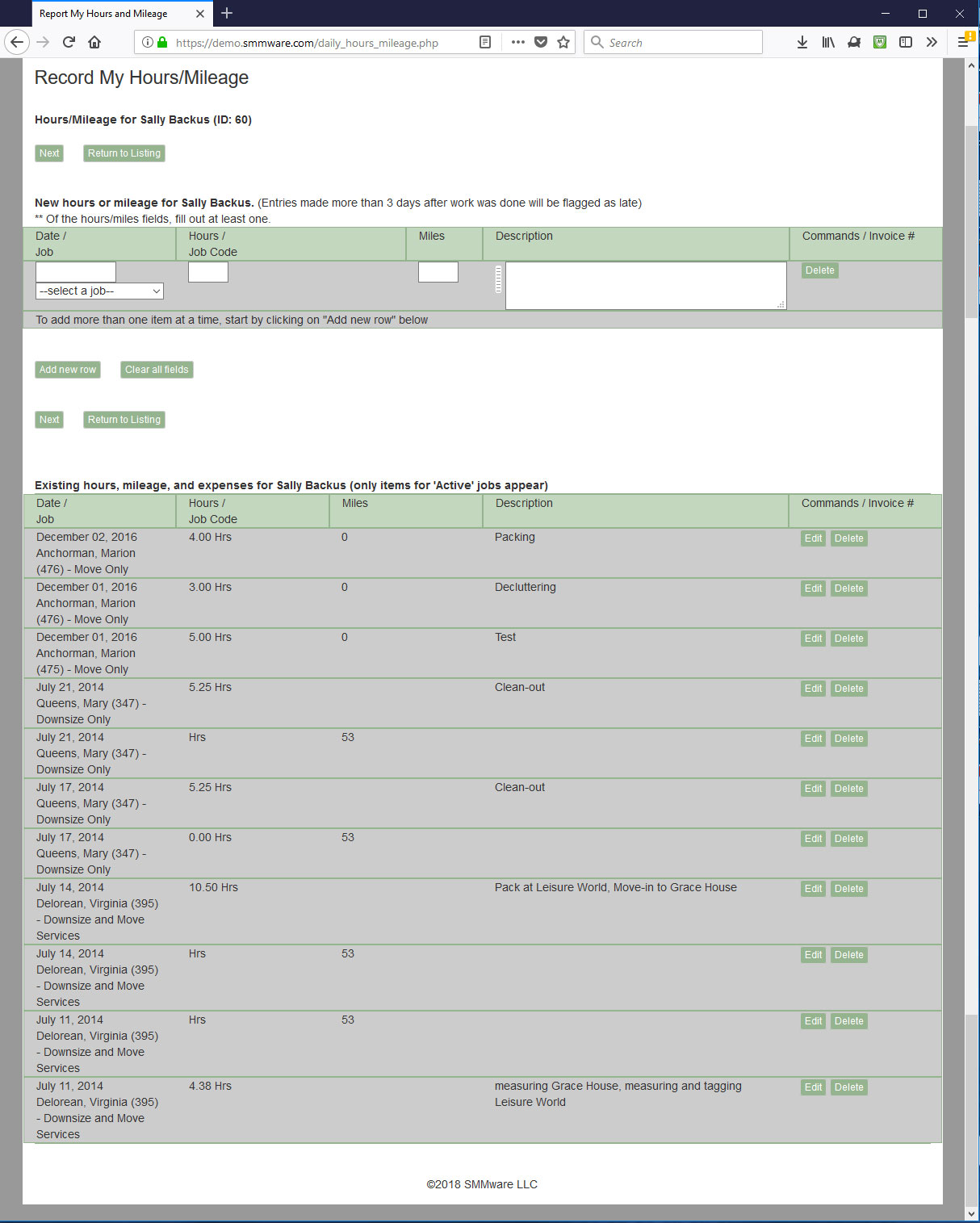The image size is (980, 1223).
Task: Reload the current page
Action: pos(69,42)
